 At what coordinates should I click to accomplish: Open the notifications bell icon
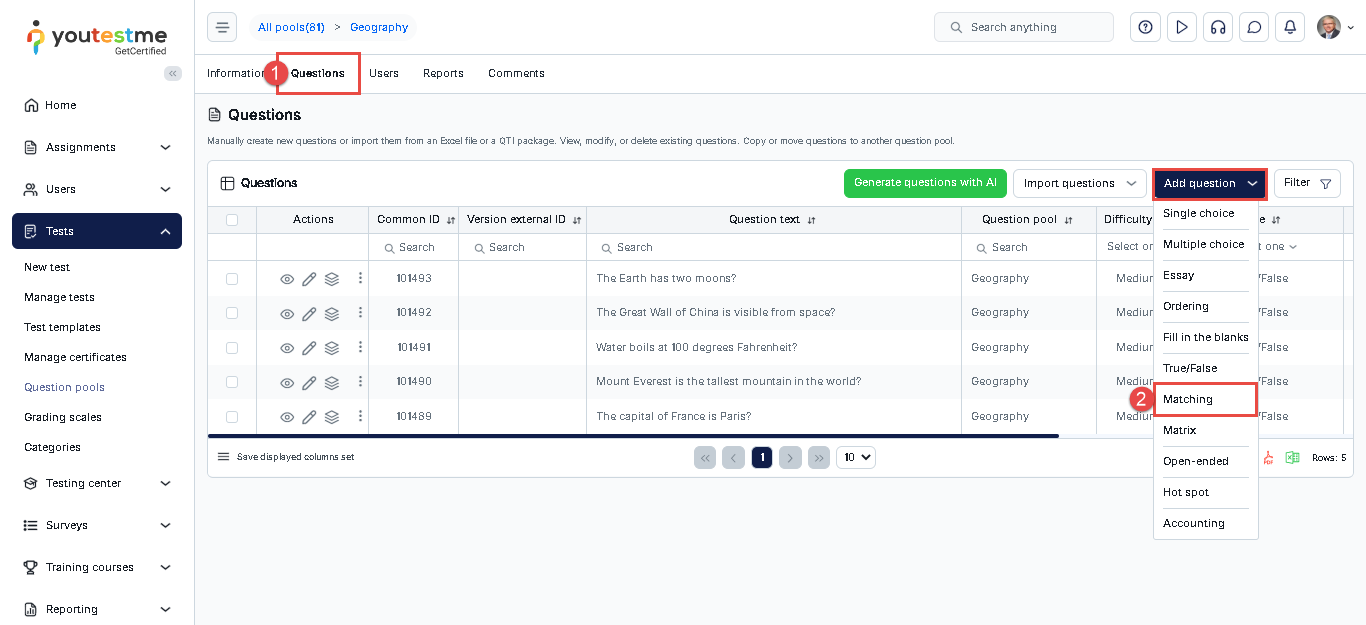[1290, 27]
